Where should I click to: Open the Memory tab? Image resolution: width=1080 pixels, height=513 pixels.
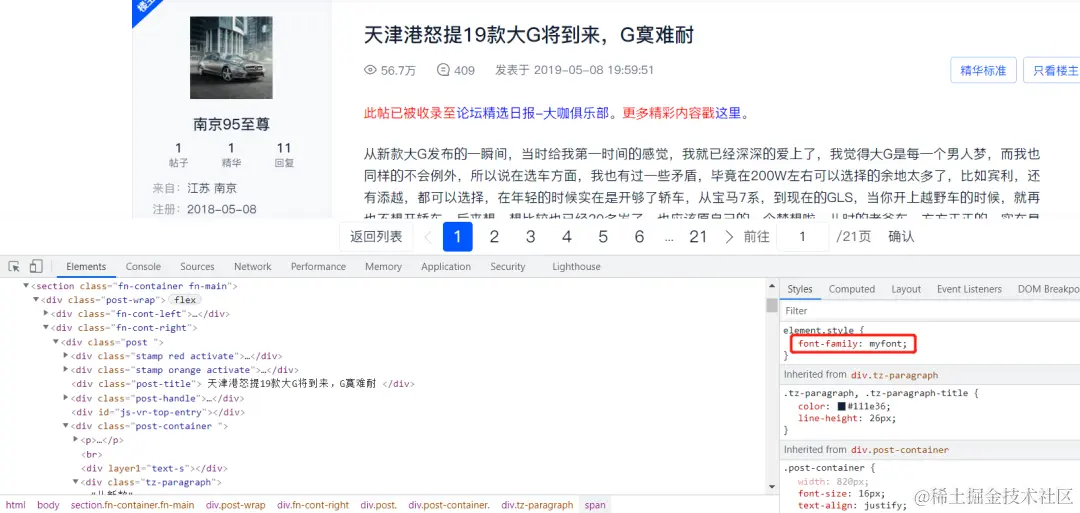click(x=384, y=266)
